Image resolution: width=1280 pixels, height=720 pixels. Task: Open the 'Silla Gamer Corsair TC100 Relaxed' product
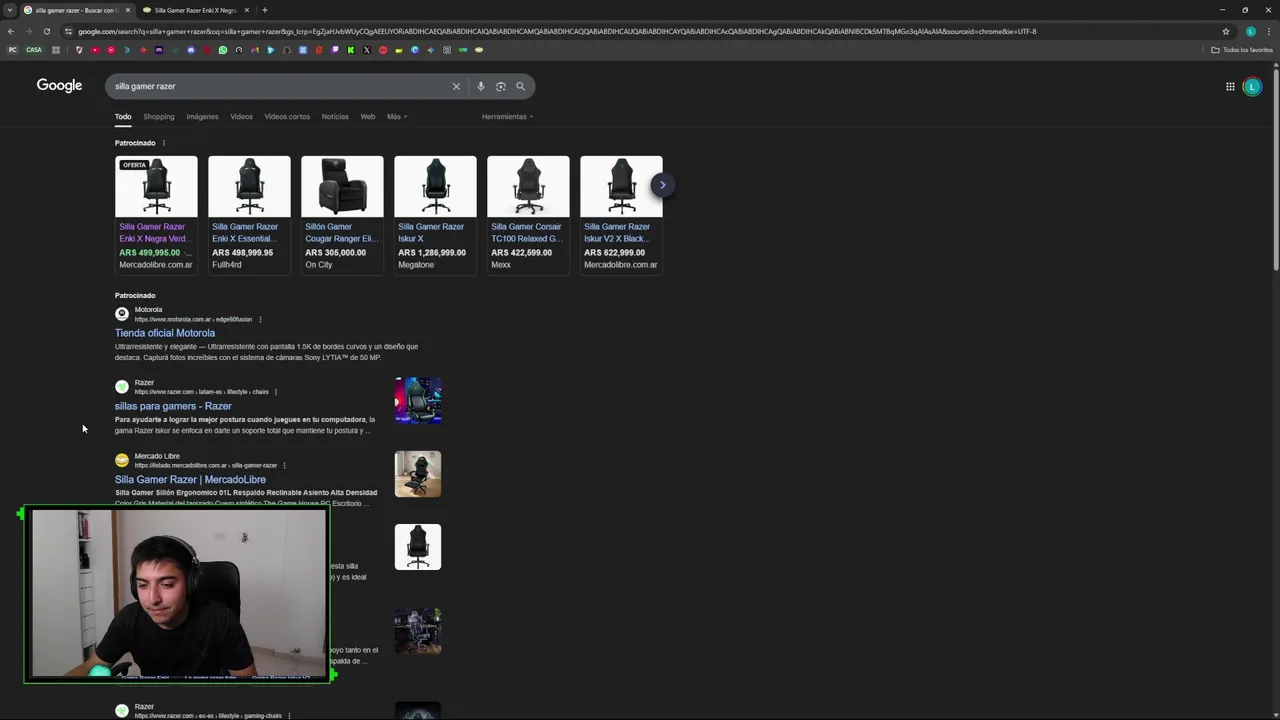tap(527, 233)
